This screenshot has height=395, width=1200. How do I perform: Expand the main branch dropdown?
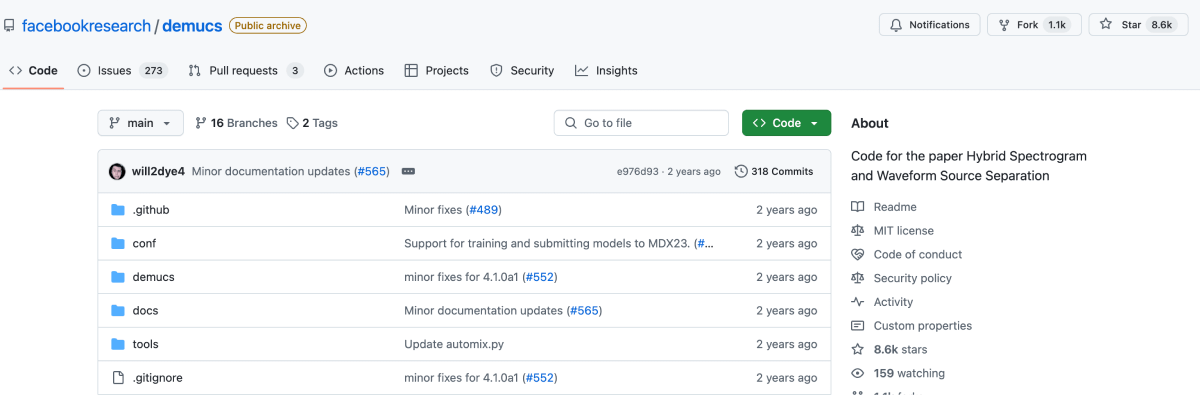141,123
